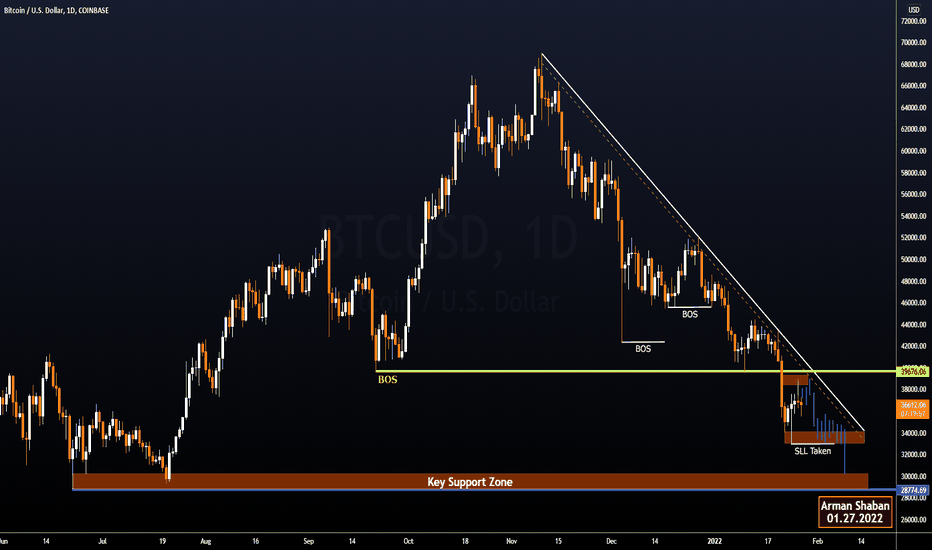Click the 64000.00 price axis label

point(914,108)
